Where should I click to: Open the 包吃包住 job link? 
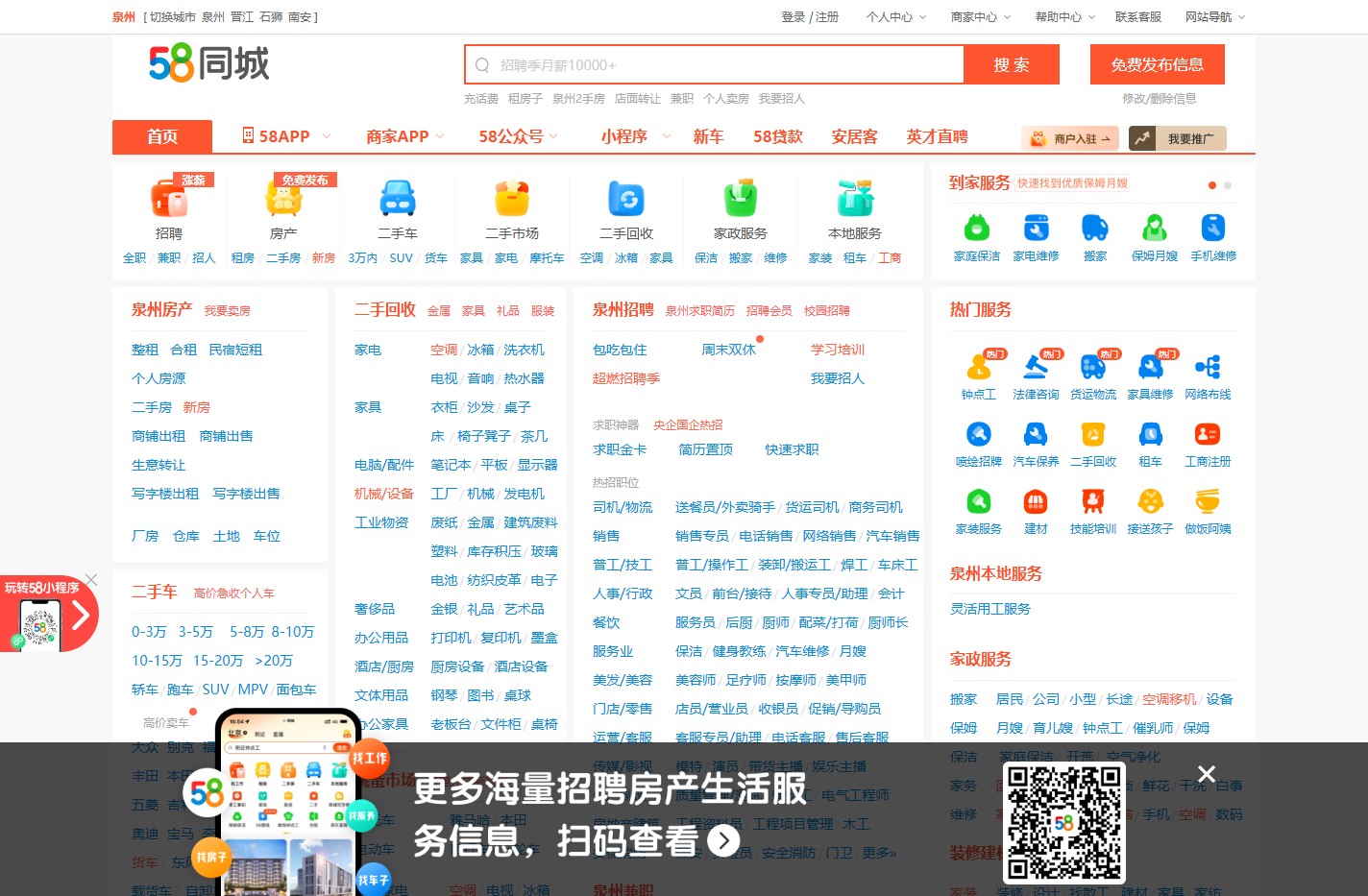point(620,350)
